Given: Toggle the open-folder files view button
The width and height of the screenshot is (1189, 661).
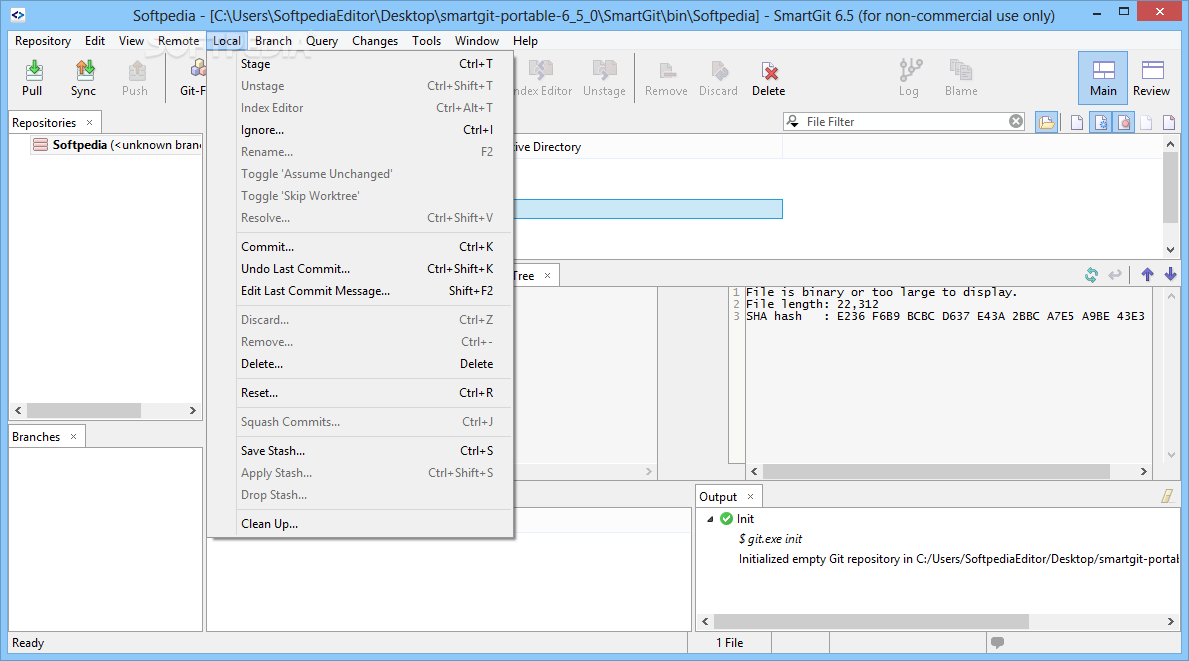Looking at the screenshot, I should [1046, 122].
